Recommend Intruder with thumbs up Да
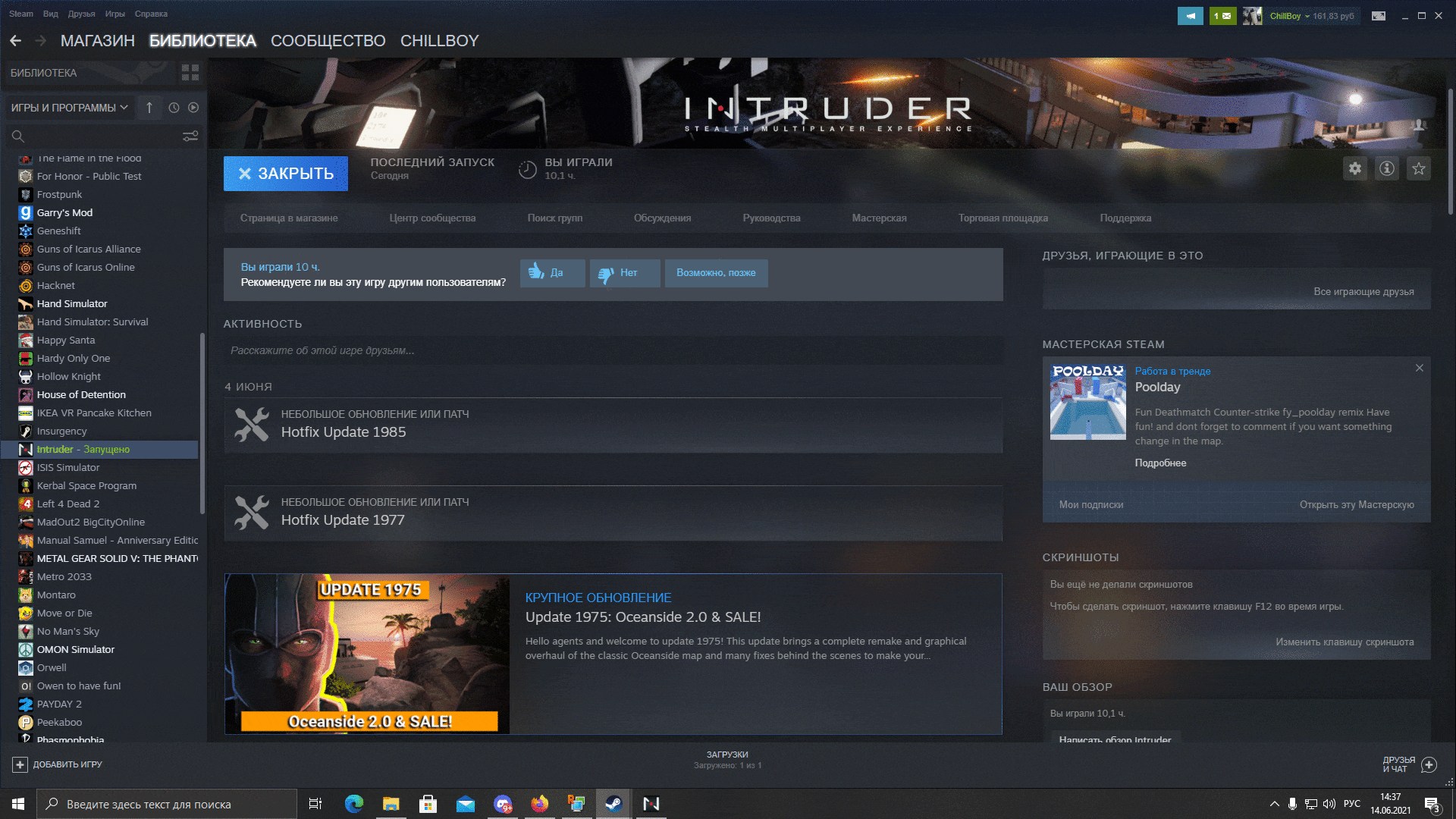The image size is (1456, 819). pos(551,273)
